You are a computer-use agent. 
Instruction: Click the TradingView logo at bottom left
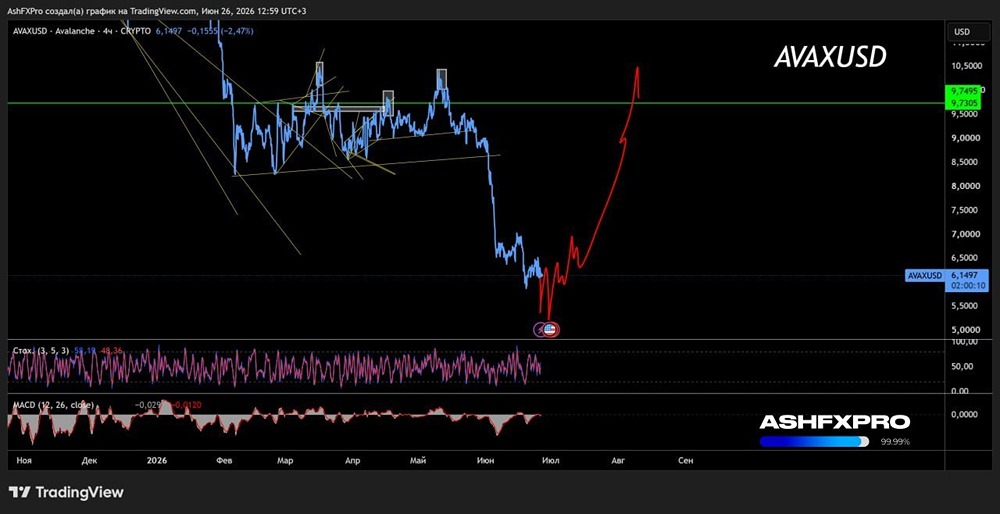pyautogui.click(x=66, y=492)
